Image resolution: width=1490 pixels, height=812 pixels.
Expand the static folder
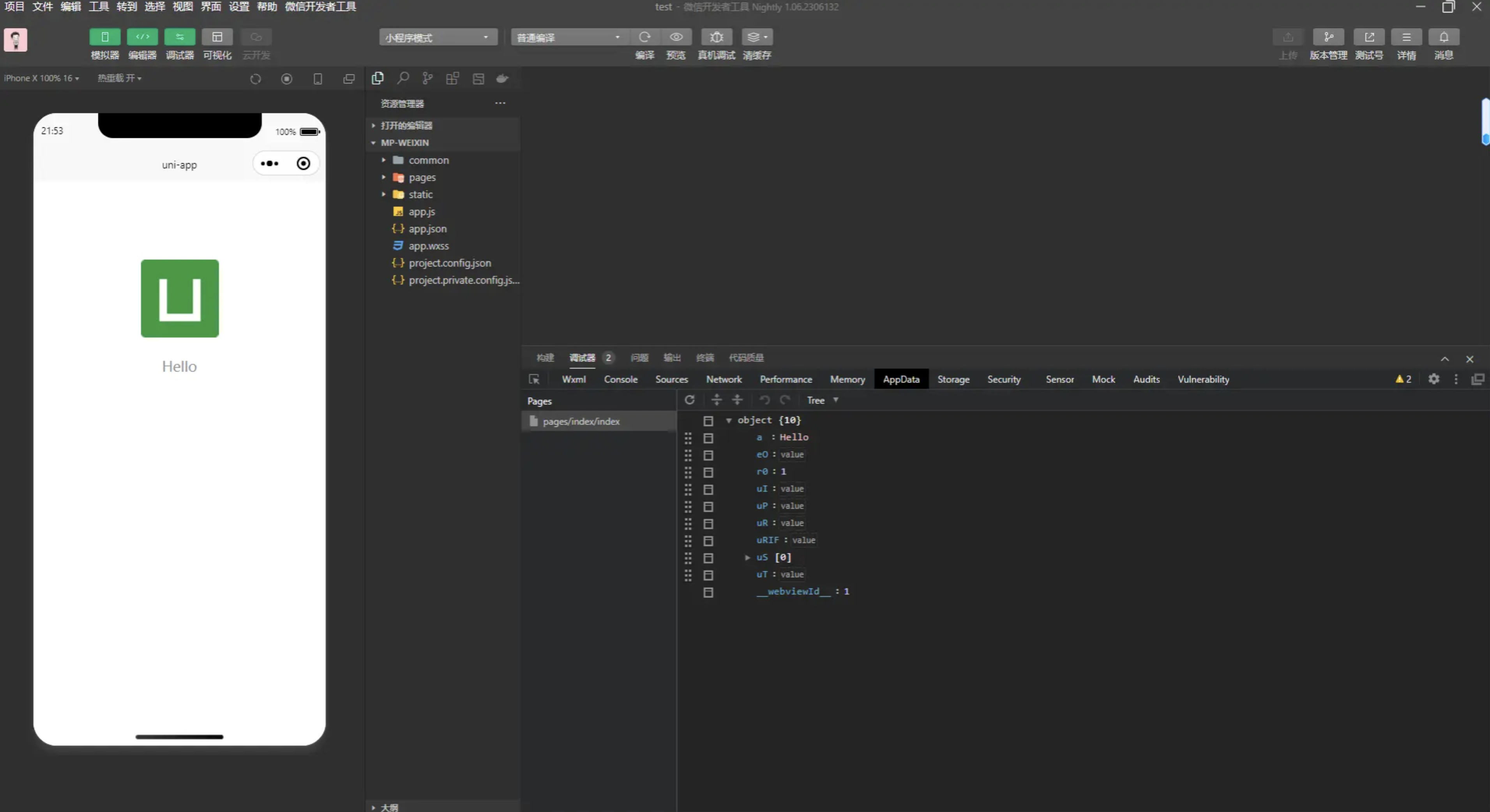point(443,194)
